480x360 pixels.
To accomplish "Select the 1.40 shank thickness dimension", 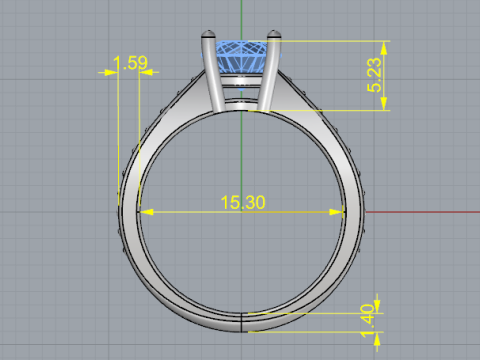I will 368,320.
